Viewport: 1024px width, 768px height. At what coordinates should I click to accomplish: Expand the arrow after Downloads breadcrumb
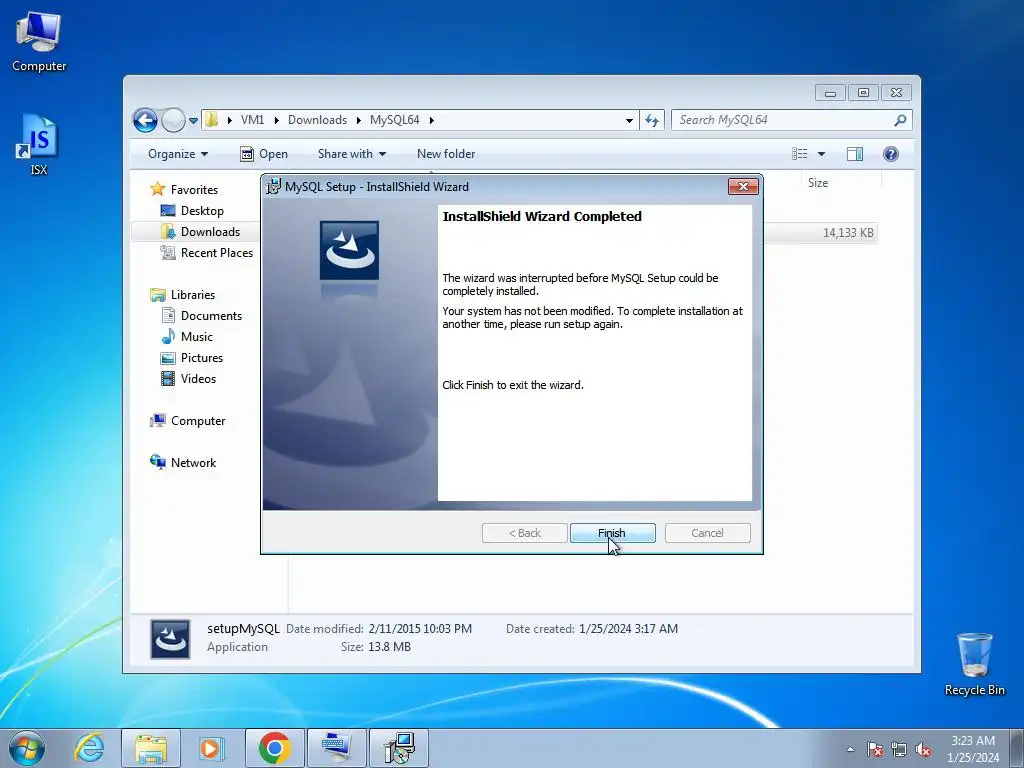click(359, 120)
